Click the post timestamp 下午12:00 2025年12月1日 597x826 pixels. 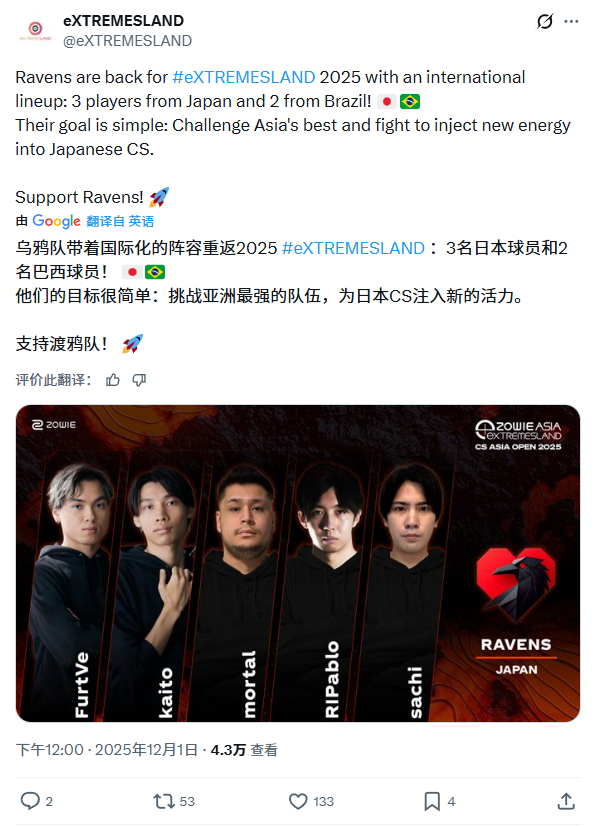[107, 750]
